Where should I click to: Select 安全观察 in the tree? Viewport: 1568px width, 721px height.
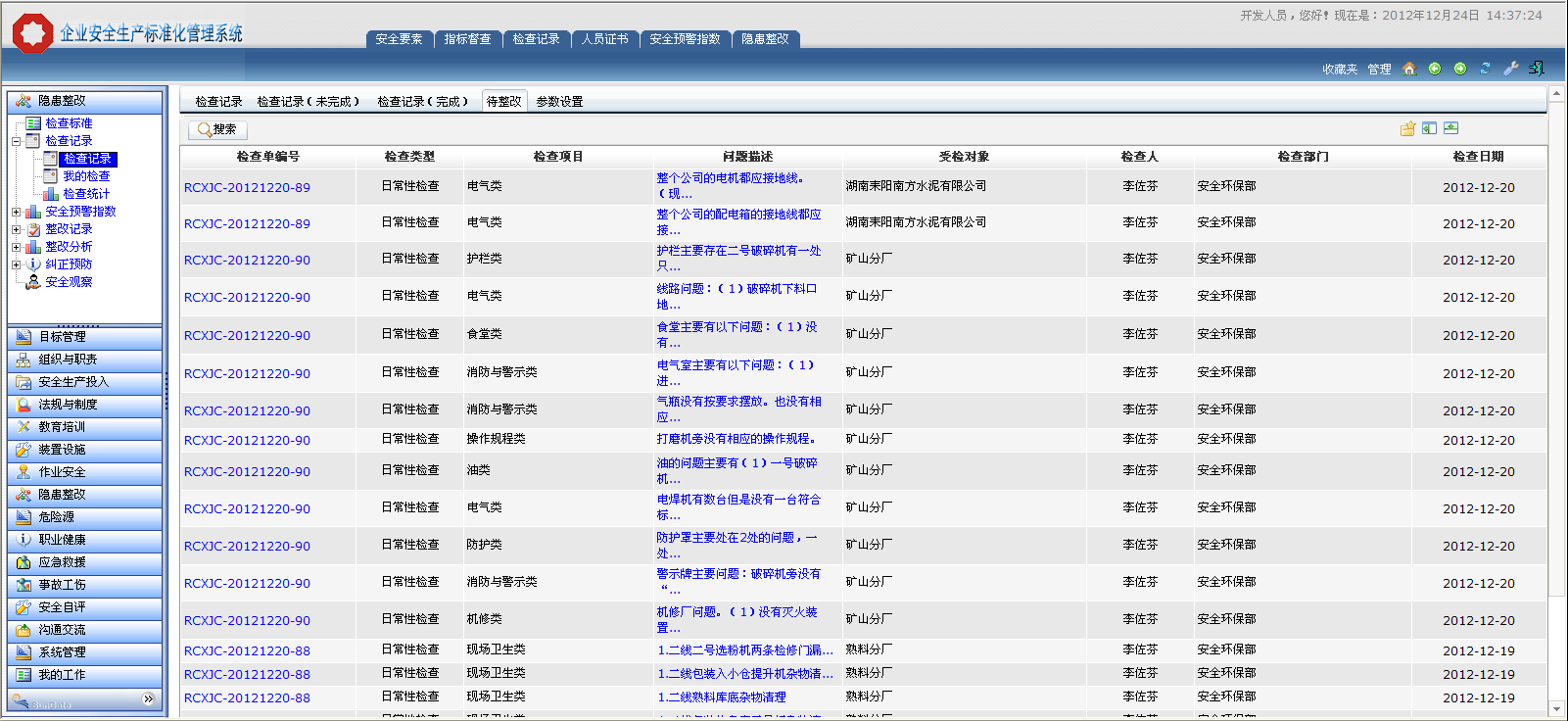pyautogui.click(x=69, y=282)
